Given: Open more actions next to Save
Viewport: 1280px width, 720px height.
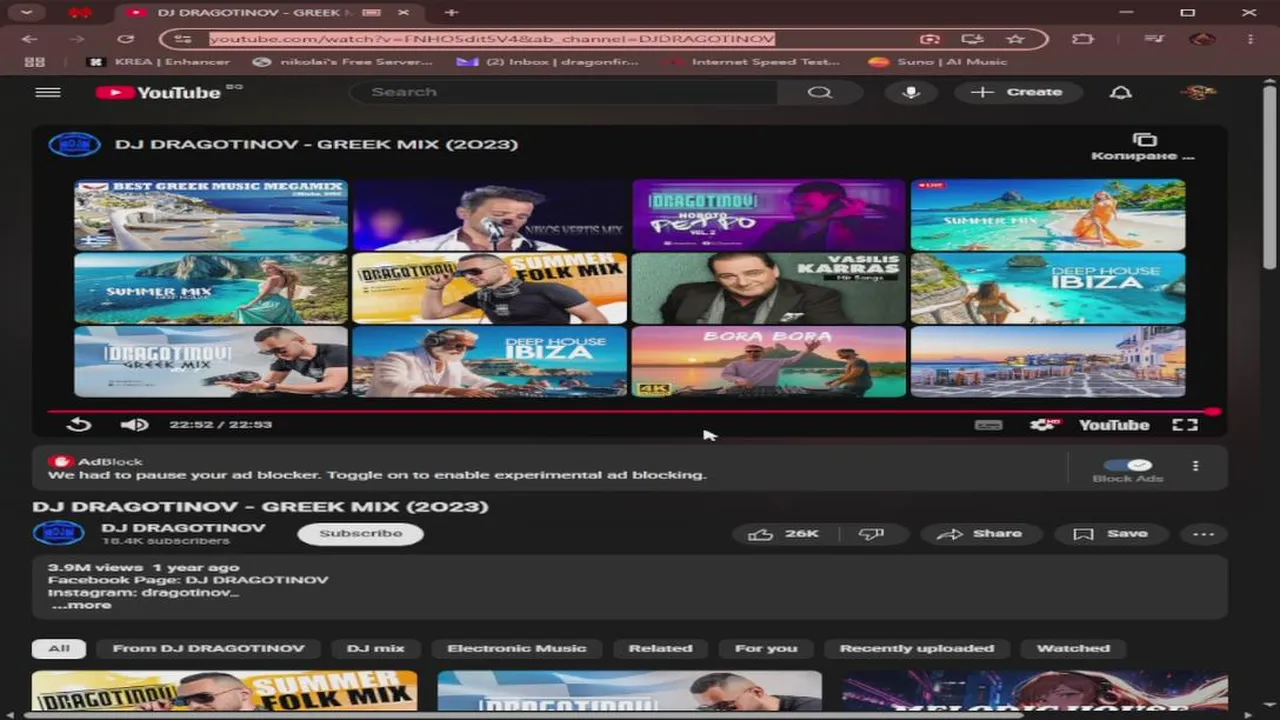Looking at the screenshot, I should click(x=1204, y=534).
